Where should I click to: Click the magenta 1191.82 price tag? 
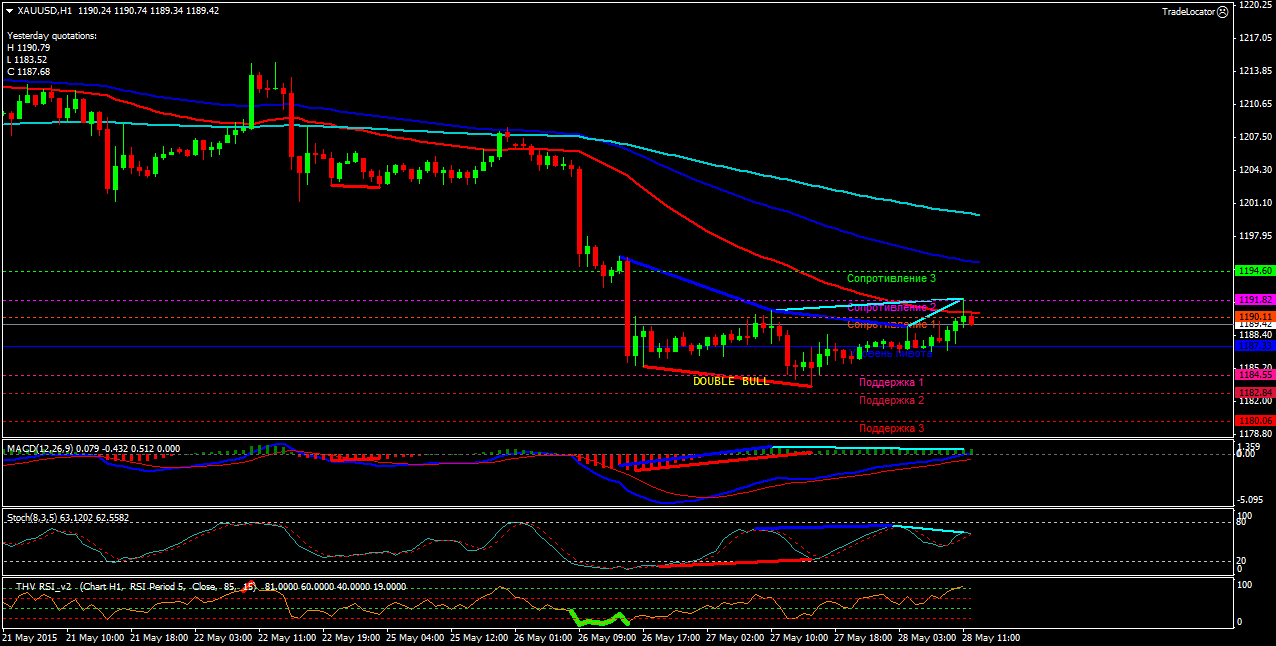pyautogui.click(x=1254, y=300)
